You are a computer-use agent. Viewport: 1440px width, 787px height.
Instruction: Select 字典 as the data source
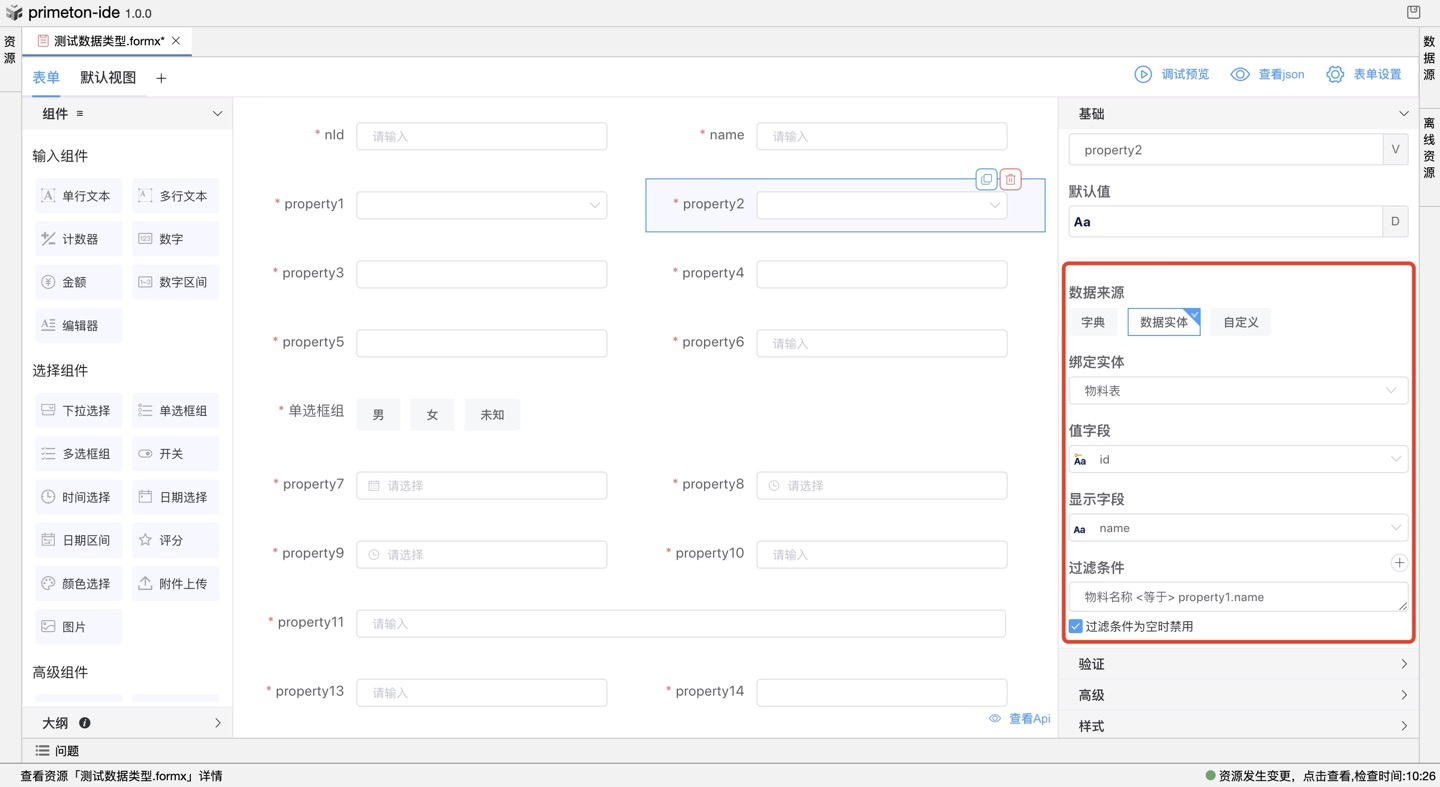coord(1093,322)
